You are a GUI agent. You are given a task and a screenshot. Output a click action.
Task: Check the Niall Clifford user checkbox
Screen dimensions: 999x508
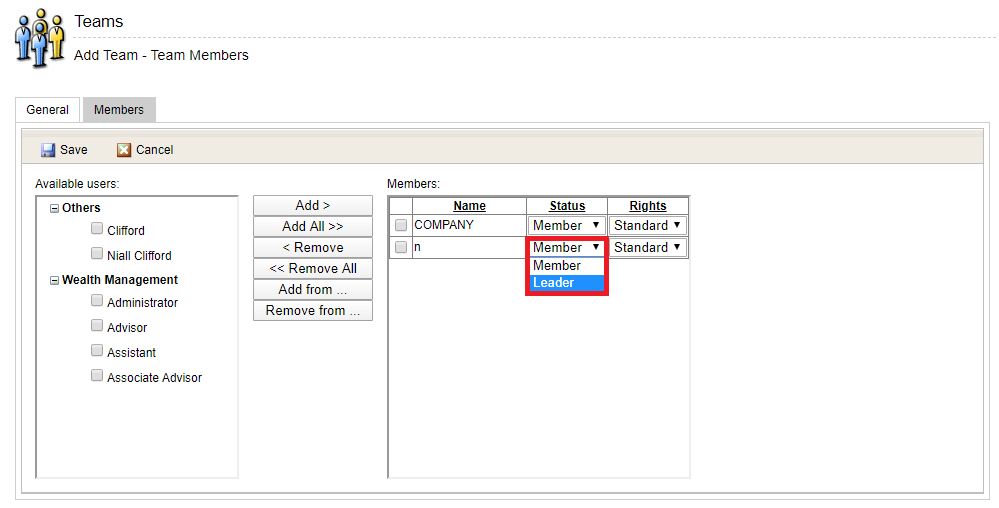(x=97, y=254)
